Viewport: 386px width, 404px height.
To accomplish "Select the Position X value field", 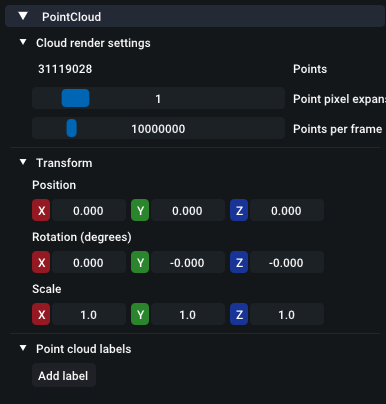I will point(88,210).
